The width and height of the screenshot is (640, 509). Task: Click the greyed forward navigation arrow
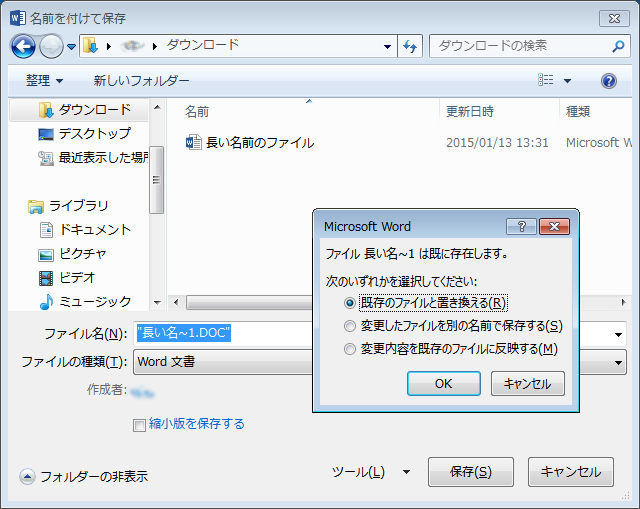tap(51, 47)
